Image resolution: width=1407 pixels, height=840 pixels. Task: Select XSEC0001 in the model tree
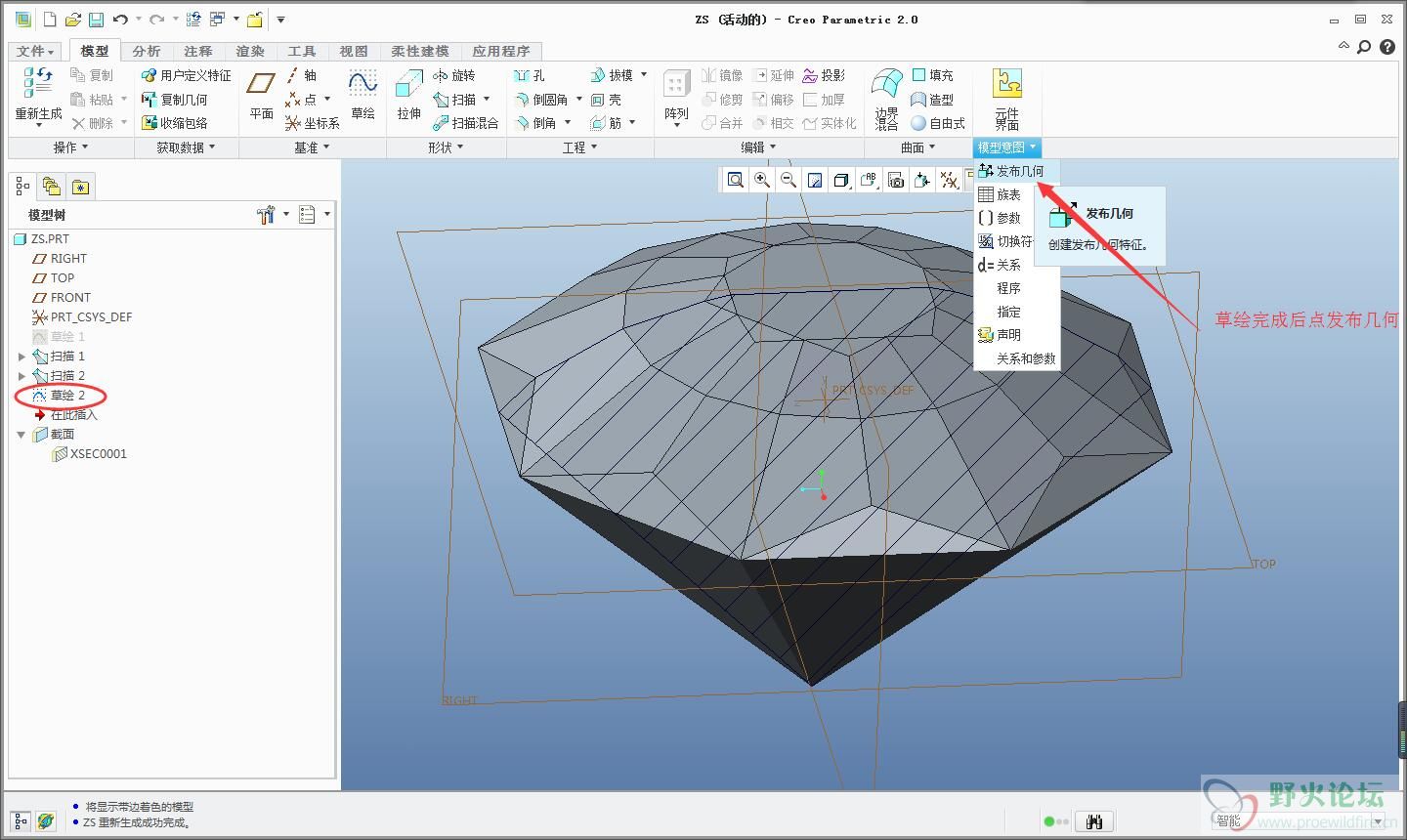click(89, 454)
